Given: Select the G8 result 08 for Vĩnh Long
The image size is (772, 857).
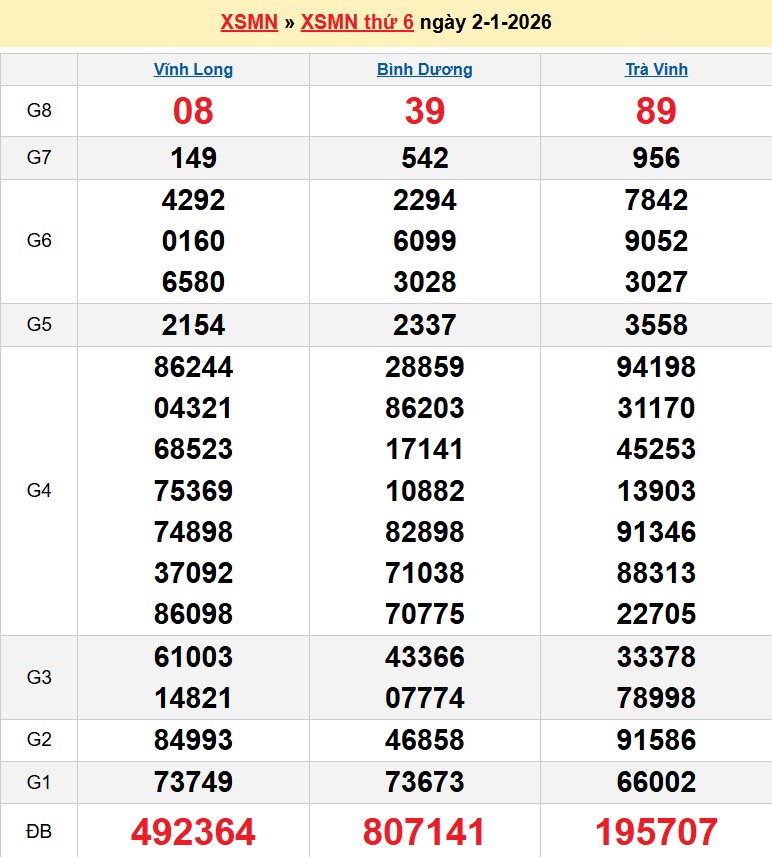Looking at the screenshot, I should [193, 111].
